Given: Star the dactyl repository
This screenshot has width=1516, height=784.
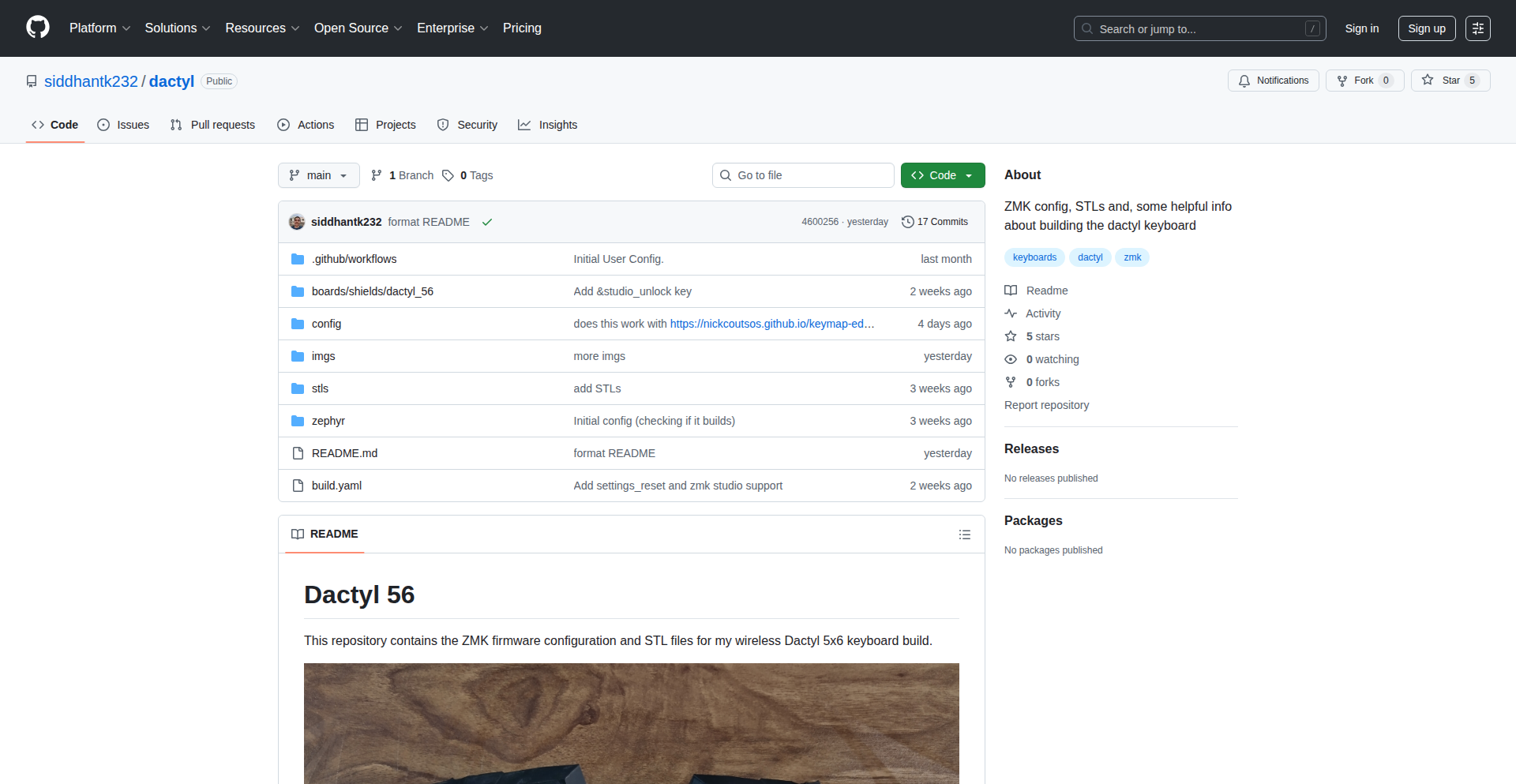Looking at the screenshot, I should coord(1450,81).
